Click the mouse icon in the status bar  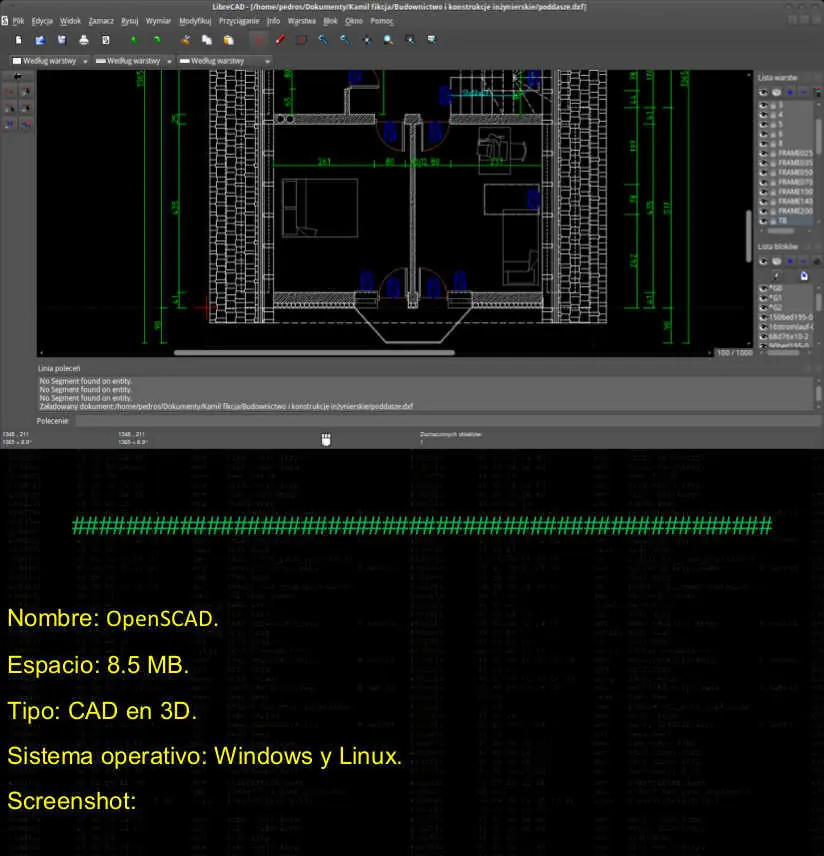[x=326, y=439]
